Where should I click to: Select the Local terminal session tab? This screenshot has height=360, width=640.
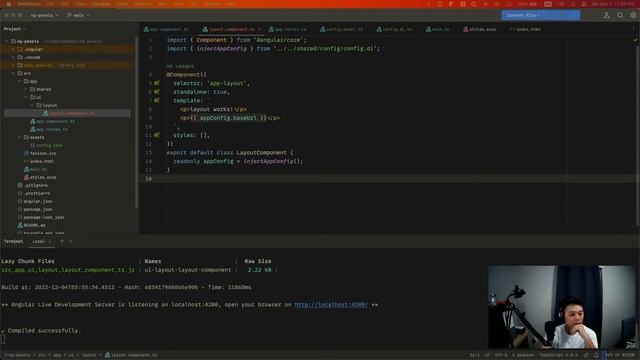38,241
